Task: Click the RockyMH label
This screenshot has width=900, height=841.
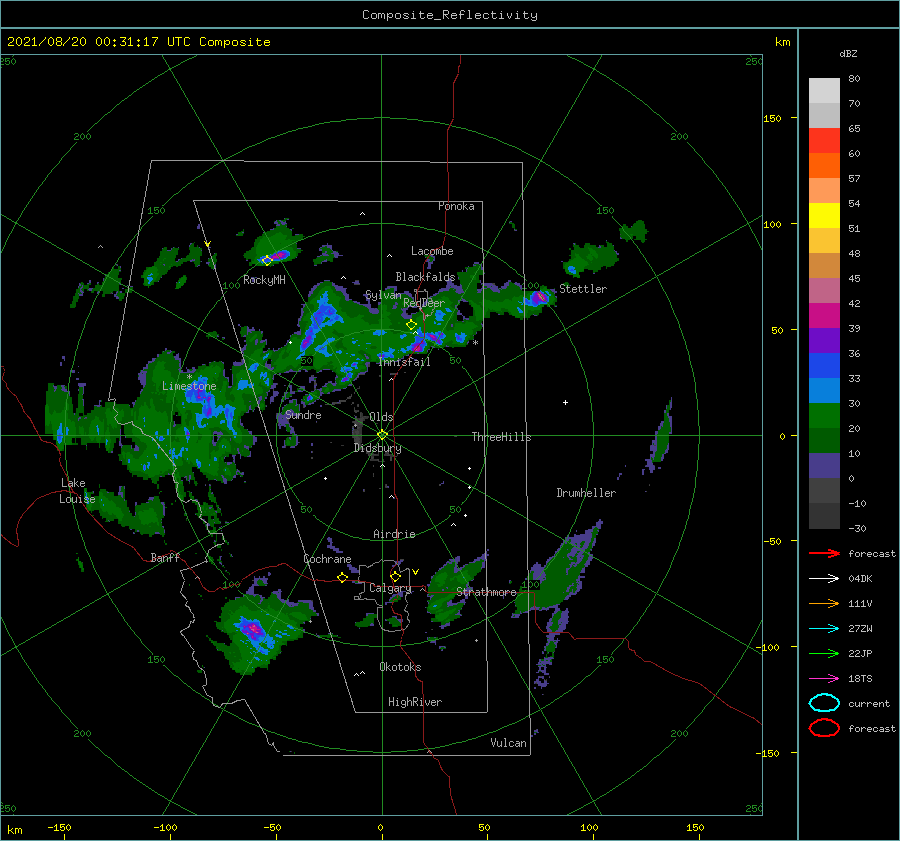Action: [264, 280]
